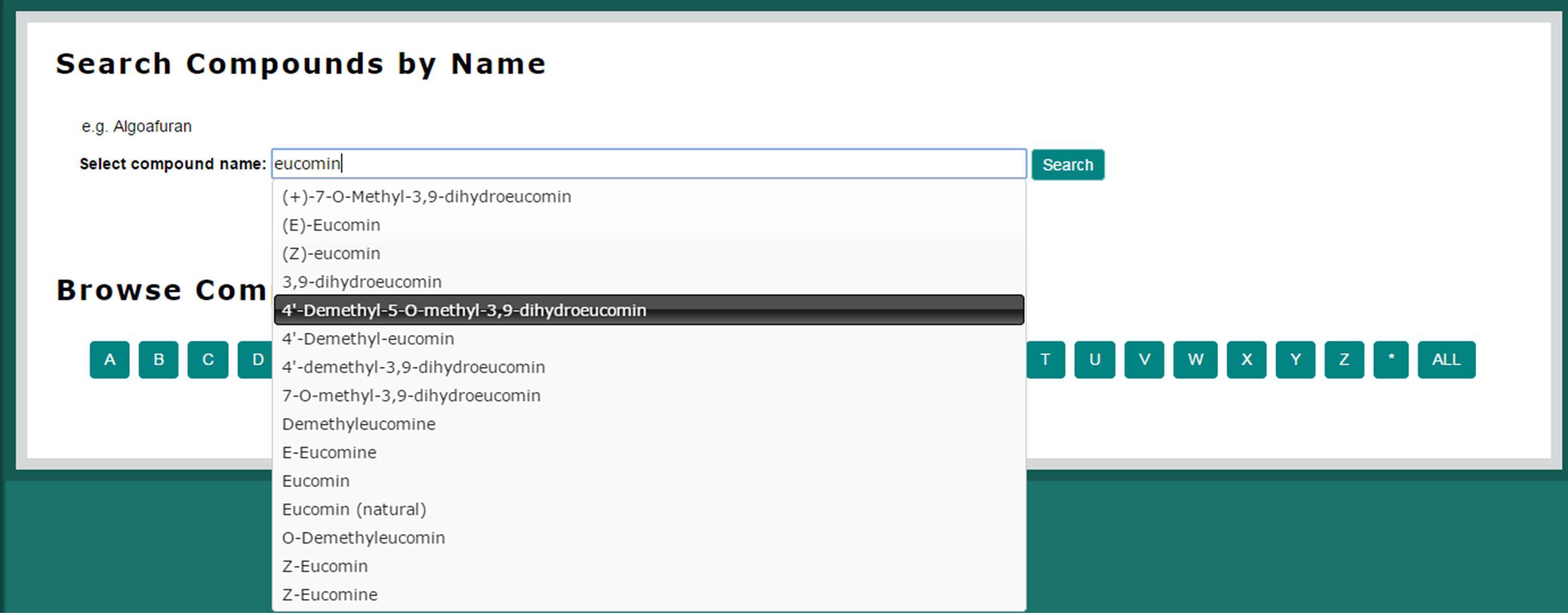The height and width of the screenshot is (615, 1568).
Task: Click the ALL browse button
Action: (x=1446, y=360)
